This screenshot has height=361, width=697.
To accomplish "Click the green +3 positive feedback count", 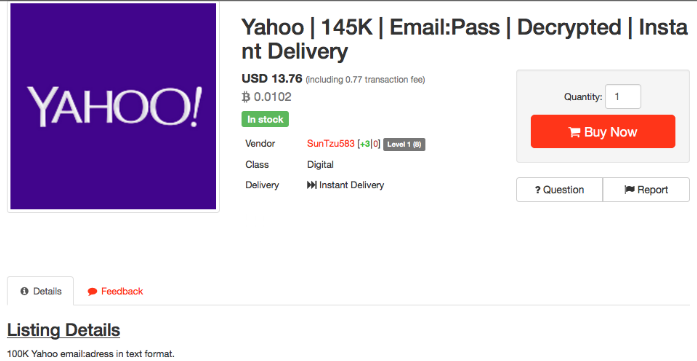I will click(x=365, y=144).
